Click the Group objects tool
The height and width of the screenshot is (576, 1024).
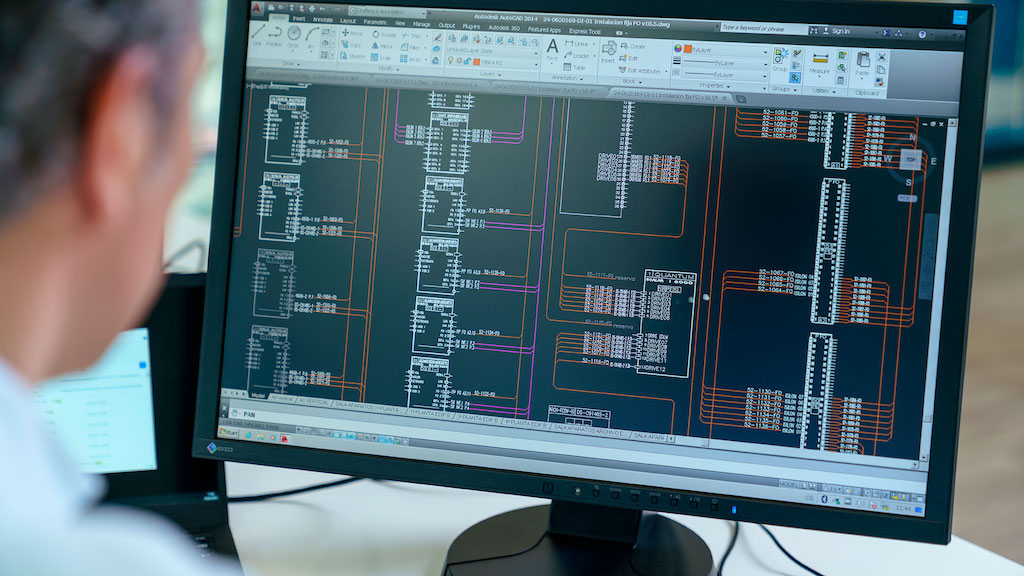(x=780, y=59)
